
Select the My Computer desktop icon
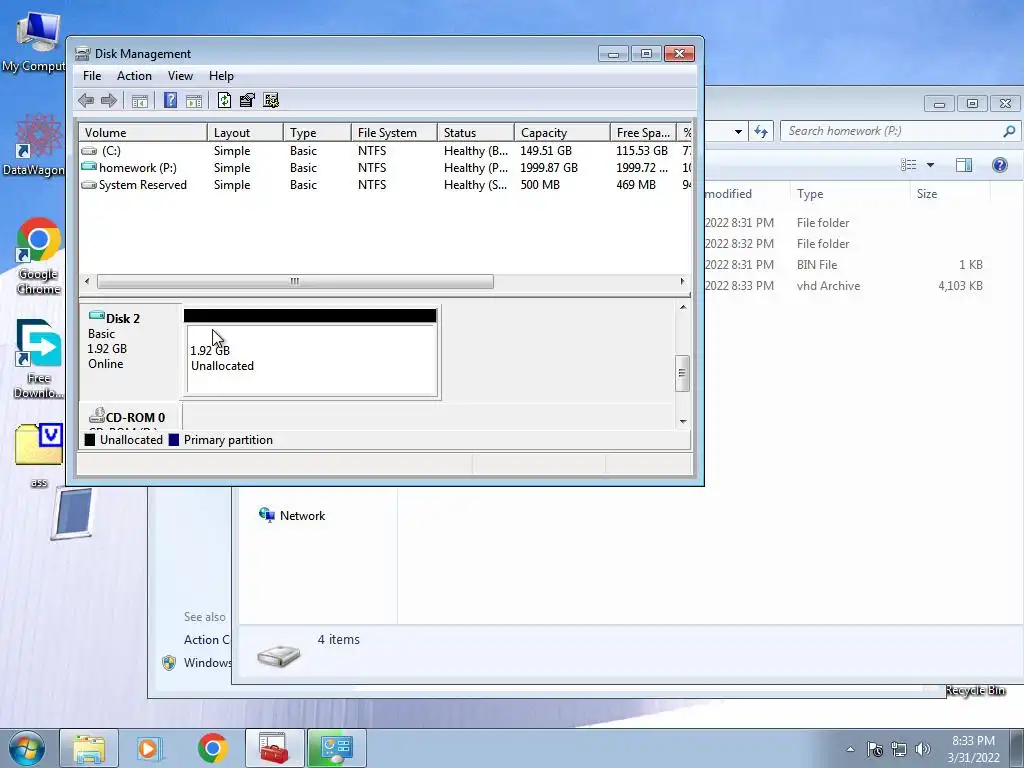click(x=34, y=43)
